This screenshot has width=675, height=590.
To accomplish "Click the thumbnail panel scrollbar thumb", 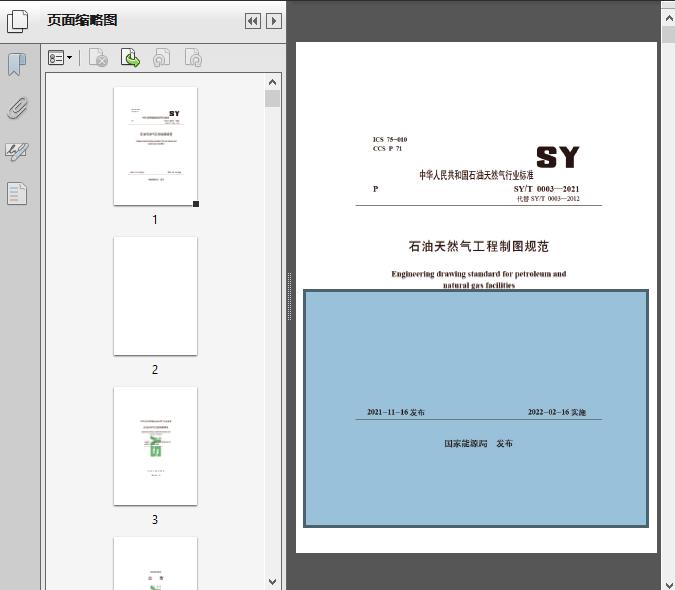I will click(272, 99).
